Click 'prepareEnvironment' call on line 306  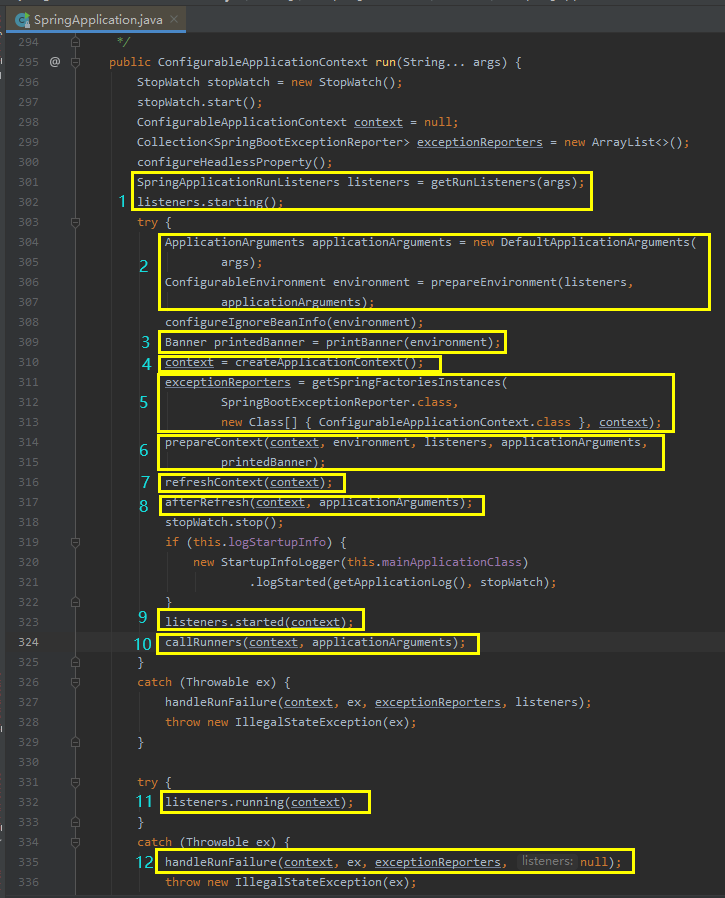(494, 282)
